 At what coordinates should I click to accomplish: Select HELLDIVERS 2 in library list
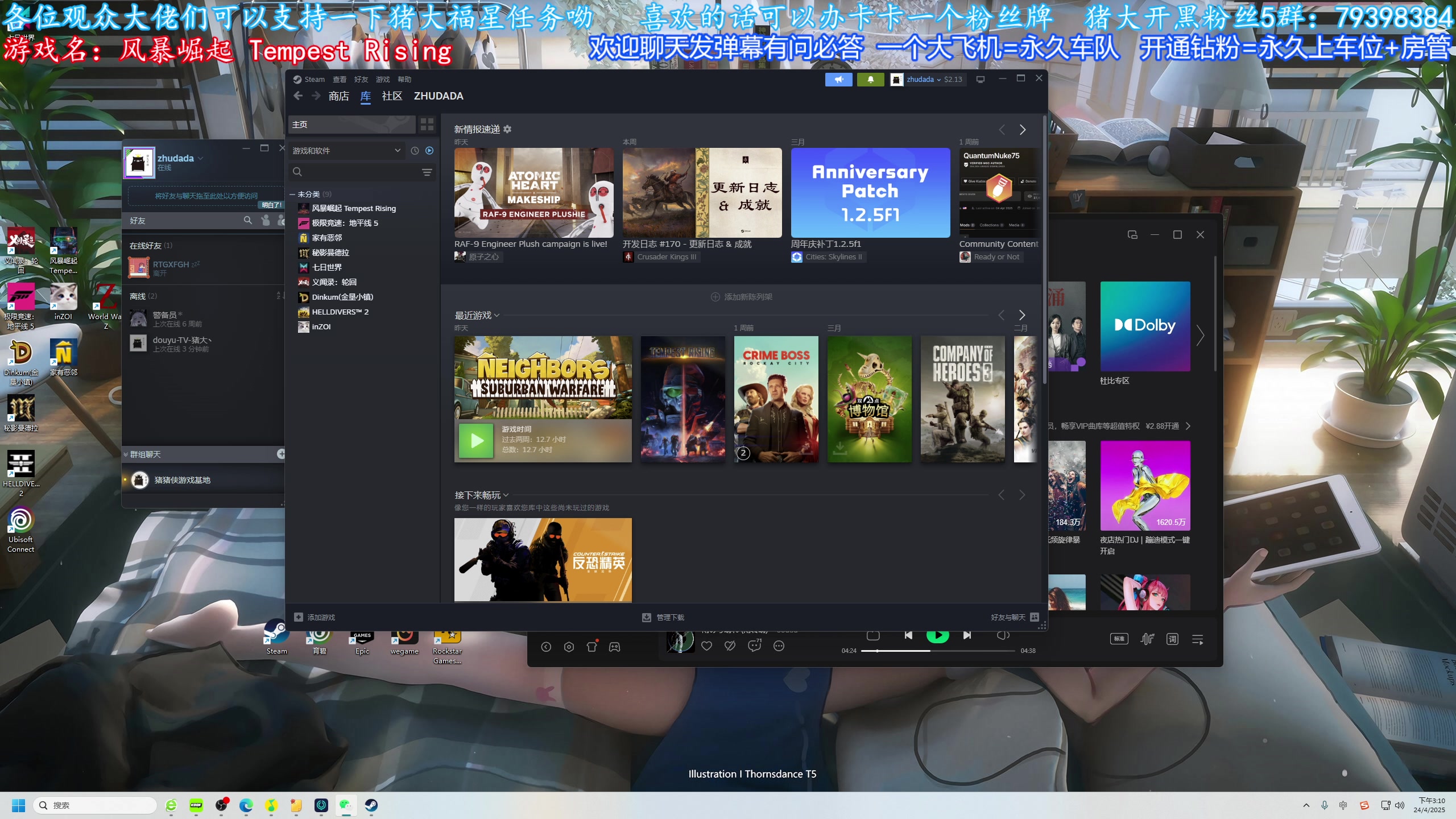340,312
